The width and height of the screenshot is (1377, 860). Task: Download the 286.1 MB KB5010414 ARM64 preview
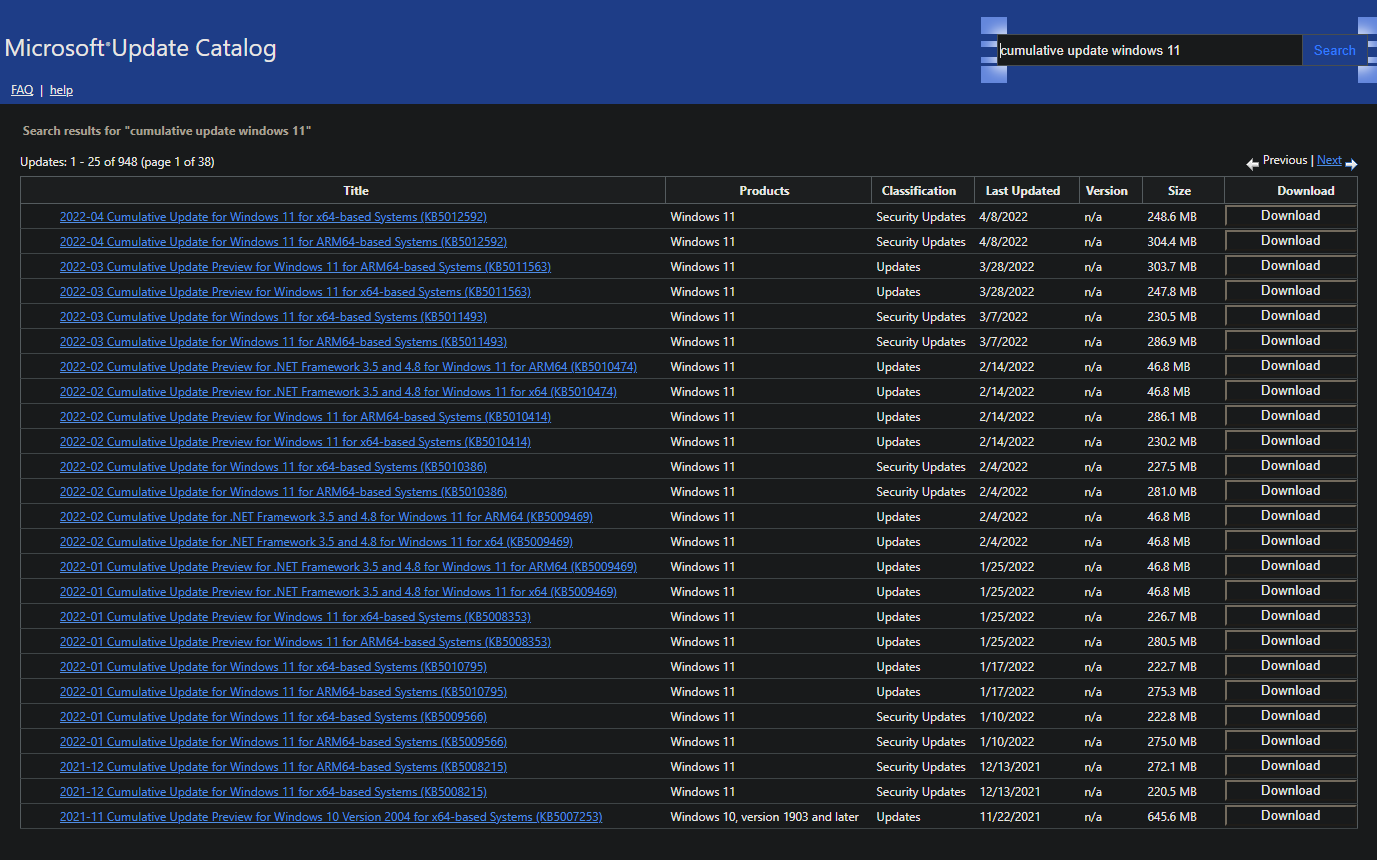(x=1290, y=416)
